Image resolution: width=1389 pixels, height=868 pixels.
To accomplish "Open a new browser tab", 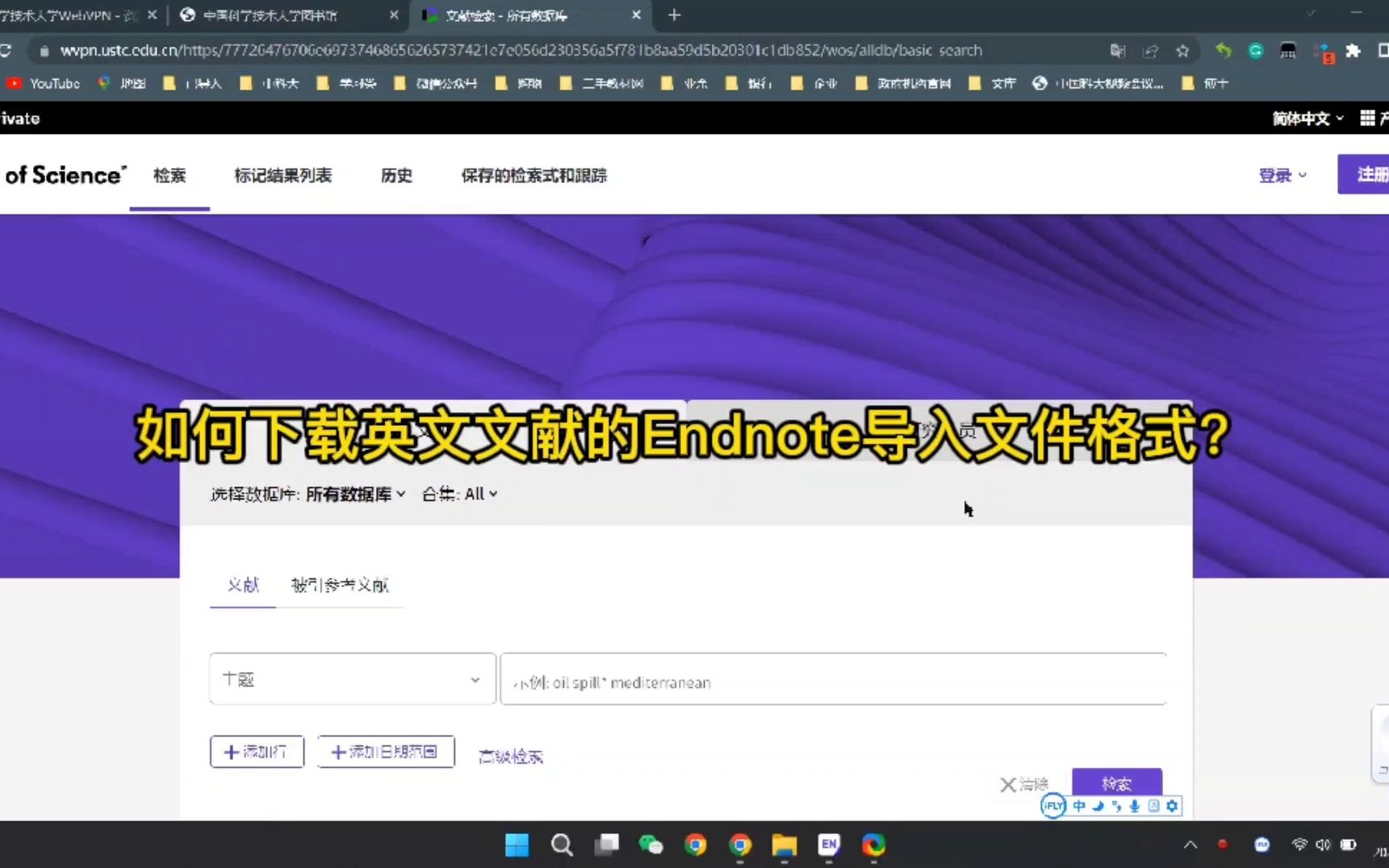I will [x=675, y=15].
